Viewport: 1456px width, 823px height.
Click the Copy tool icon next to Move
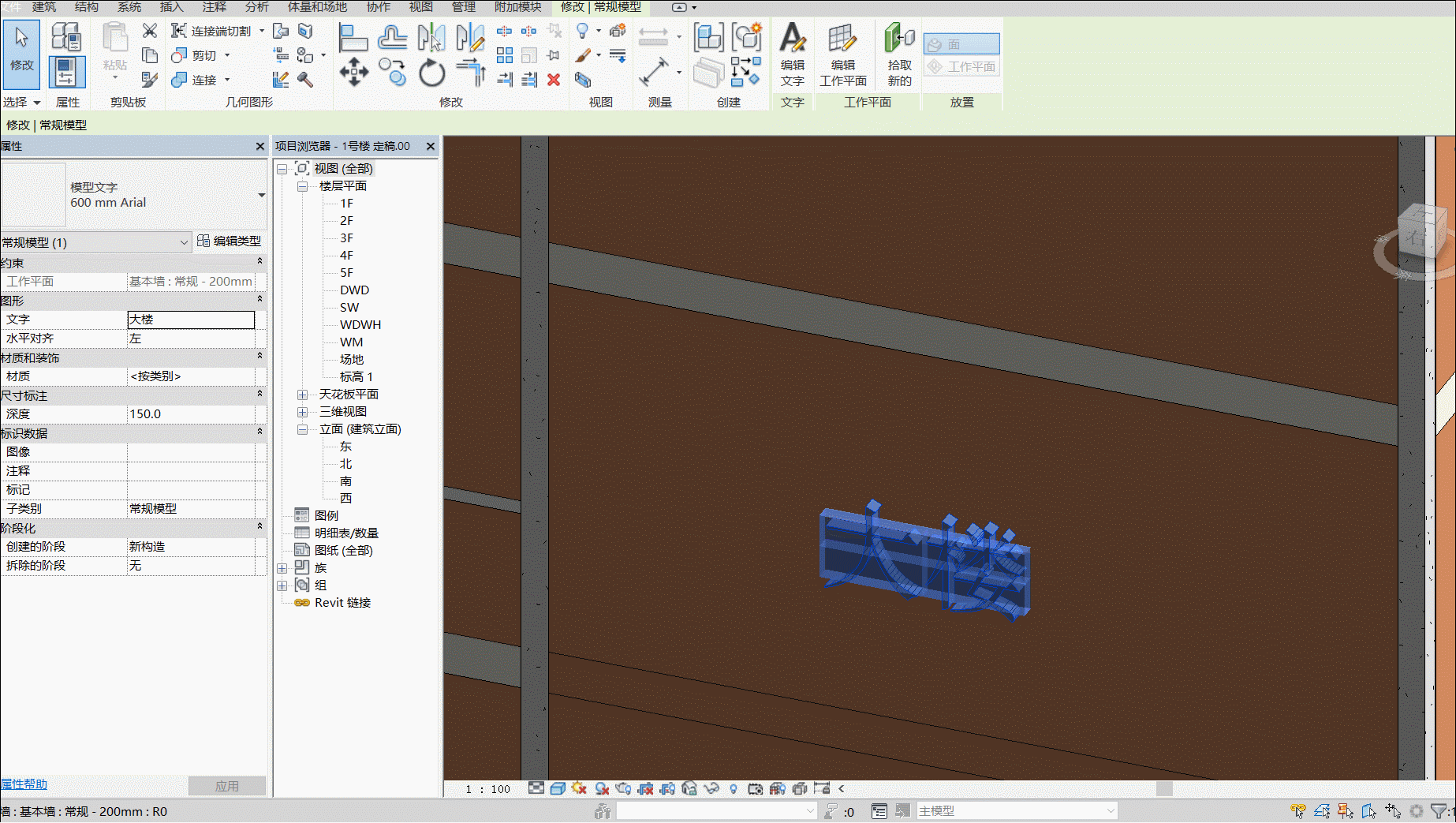tap(392, 73)
